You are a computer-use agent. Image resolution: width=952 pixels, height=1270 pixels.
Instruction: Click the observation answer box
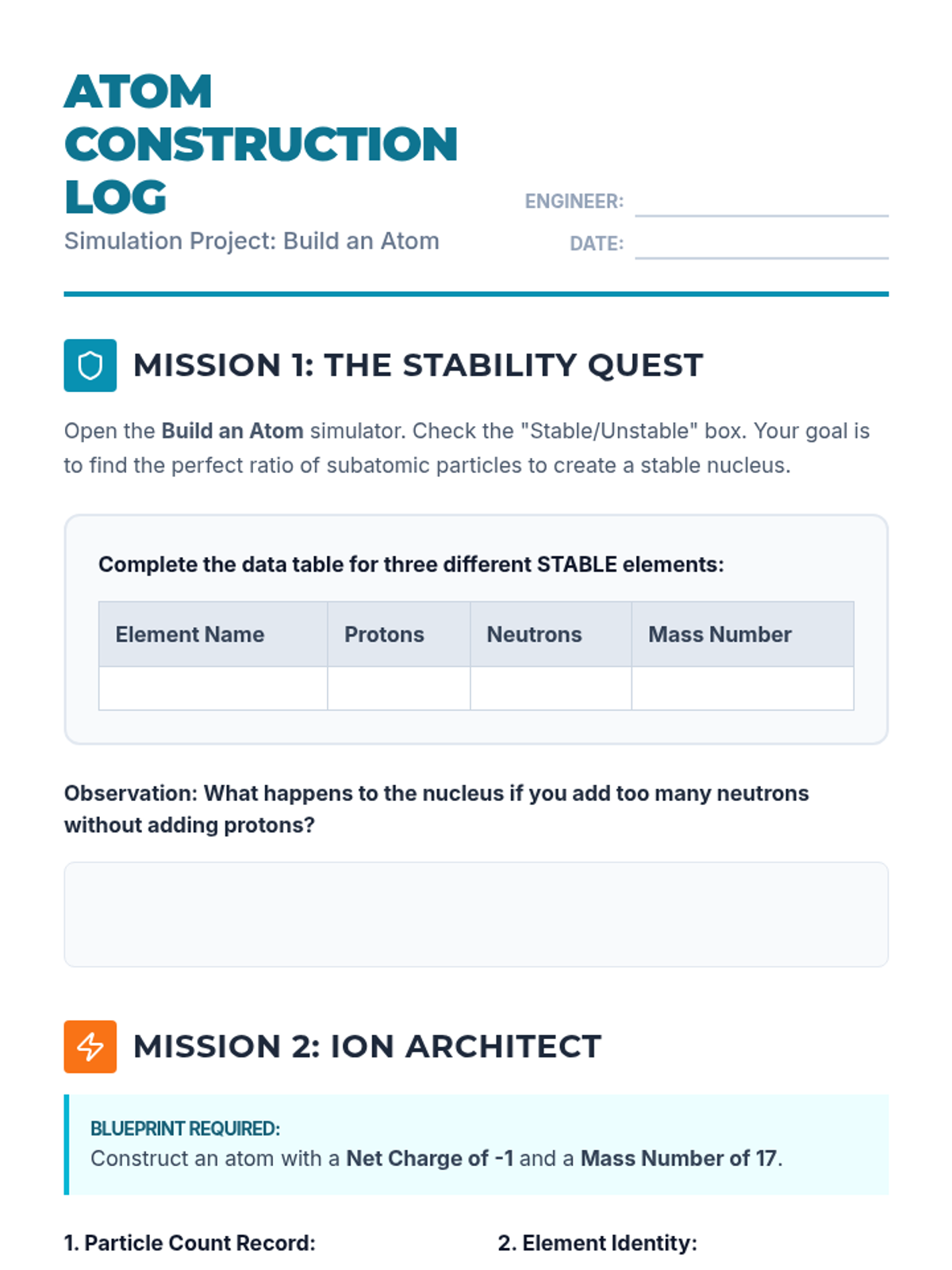pos(476,914)
